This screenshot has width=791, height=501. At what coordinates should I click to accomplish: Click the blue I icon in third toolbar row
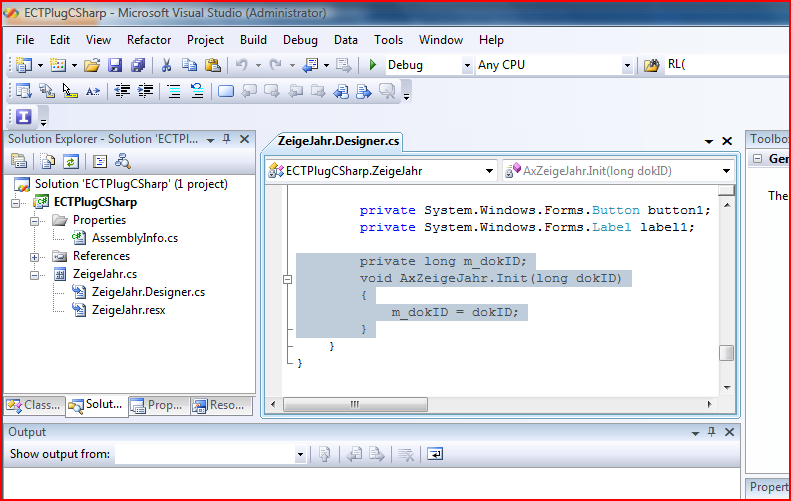[x=24, y=117]
